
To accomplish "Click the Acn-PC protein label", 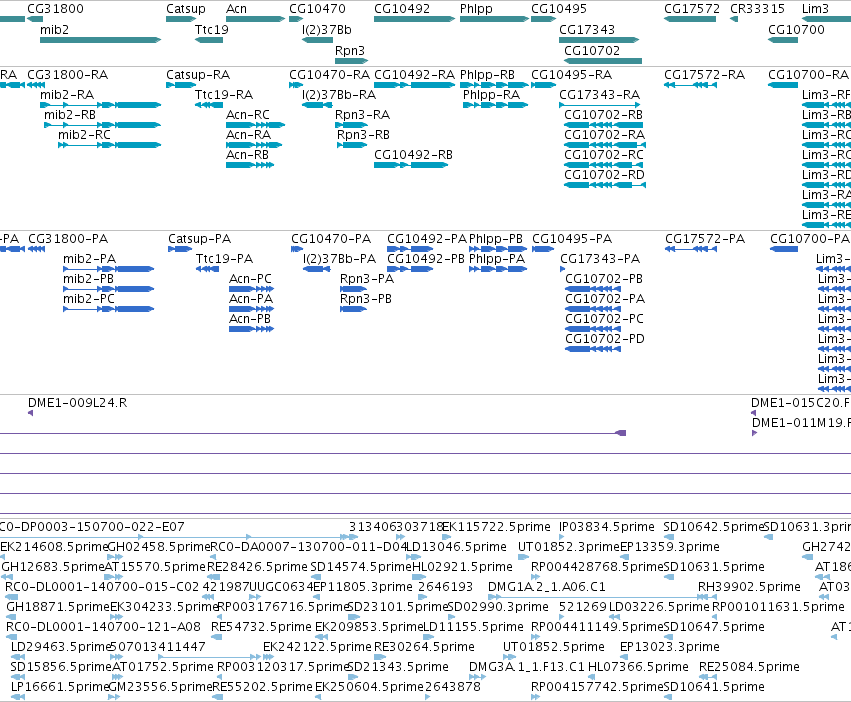I will point(250,279).
